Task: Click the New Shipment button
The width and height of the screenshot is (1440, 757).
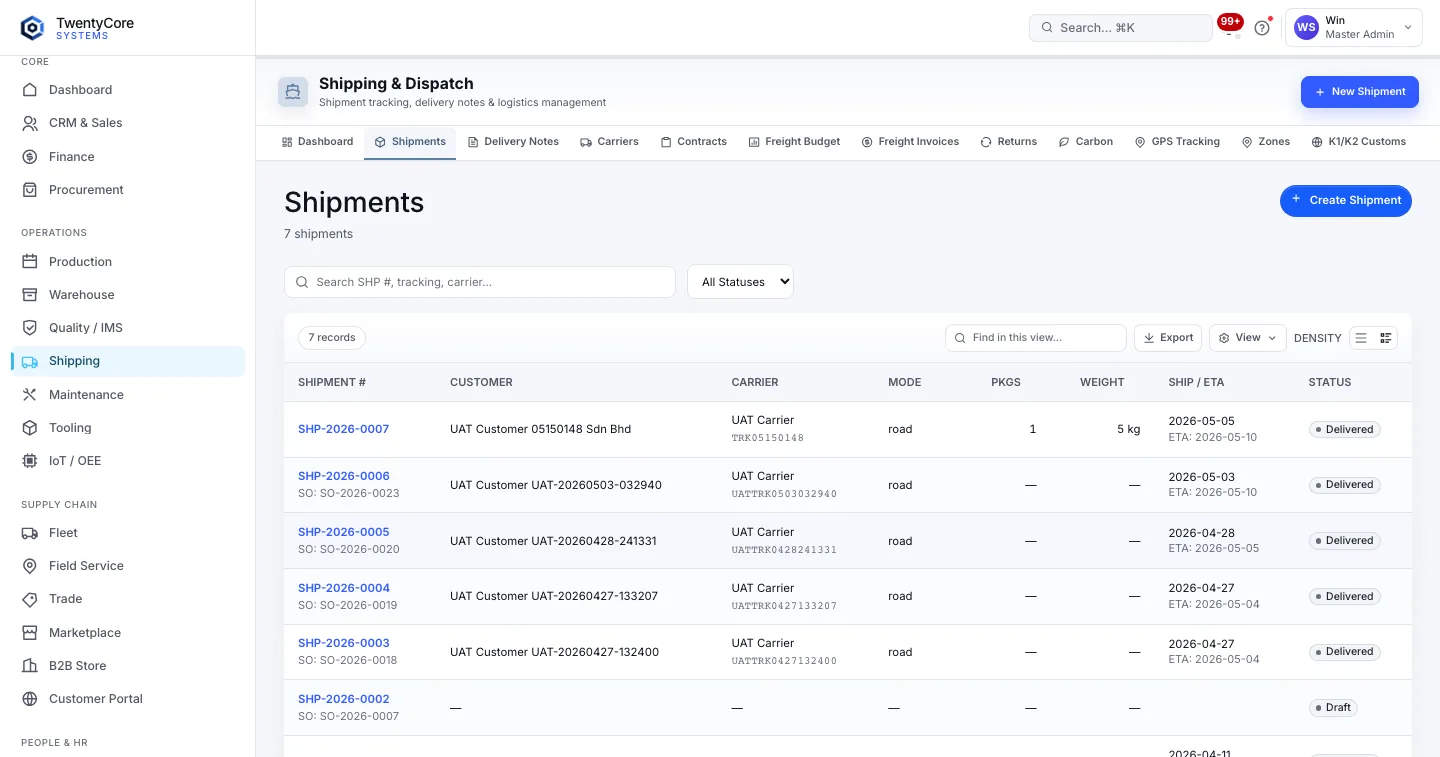Action: point(1359,92)
